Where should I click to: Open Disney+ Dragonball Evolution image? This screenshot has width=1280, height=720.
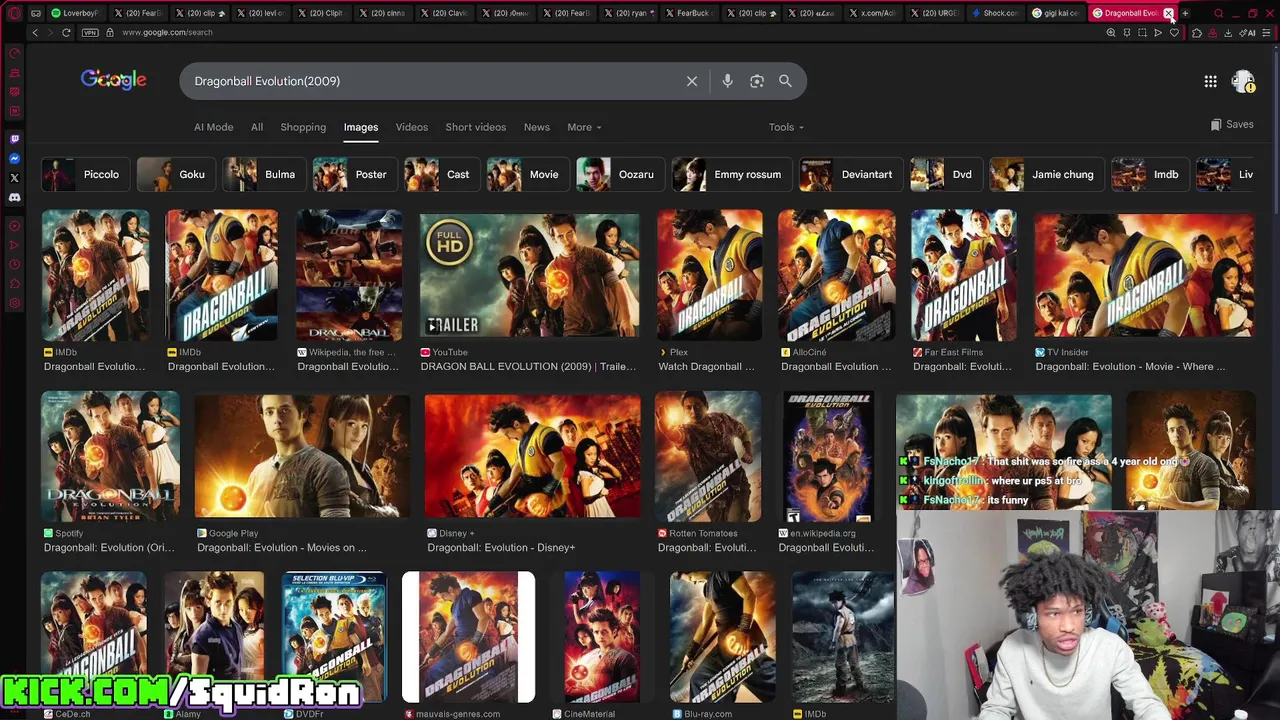[x=532, y=456]
